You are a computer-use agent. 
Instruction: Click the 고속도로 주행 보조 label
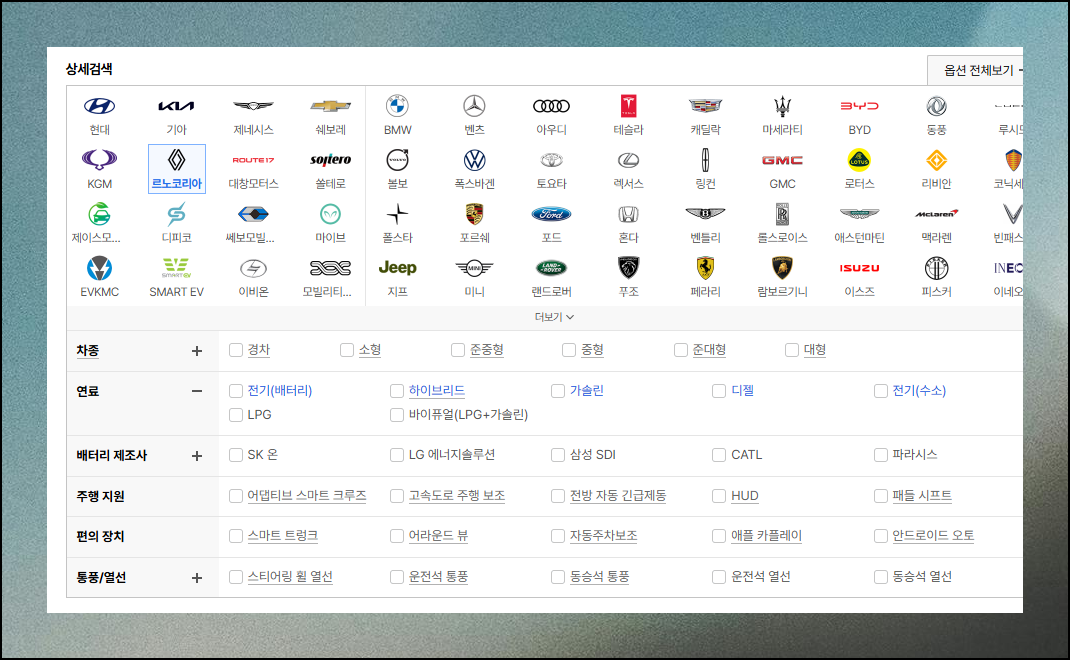457,496
